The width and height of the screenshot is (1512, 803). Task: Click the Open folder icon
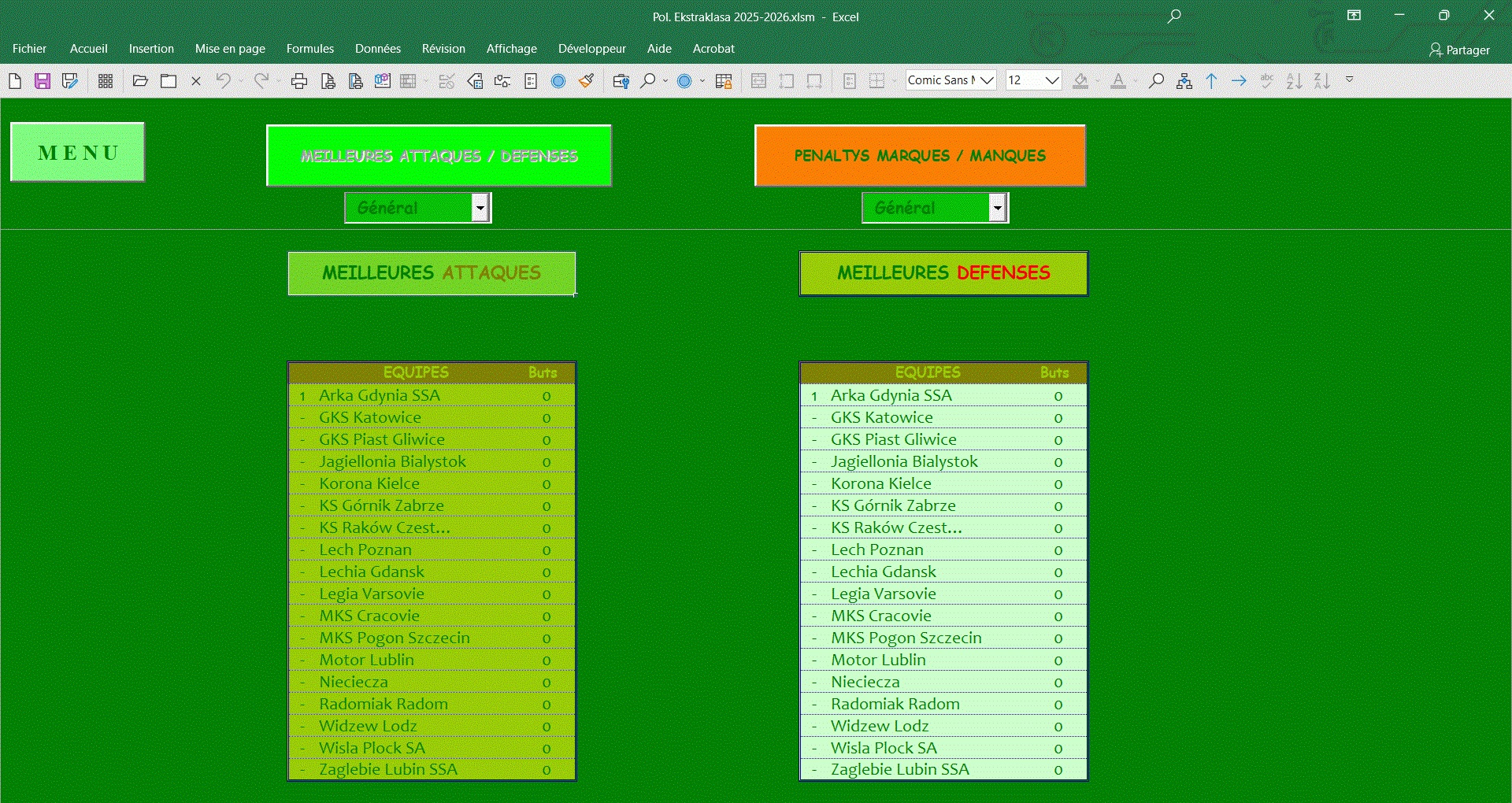140,81
